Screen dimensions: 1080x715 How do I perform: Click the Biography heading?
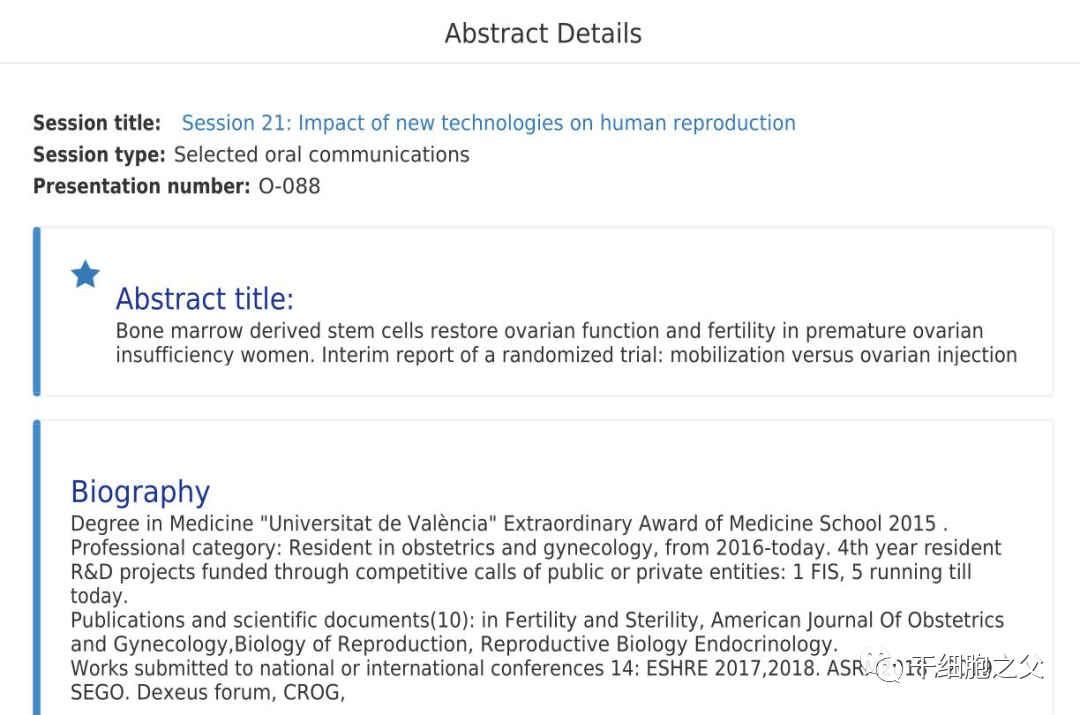coord(141,492)
